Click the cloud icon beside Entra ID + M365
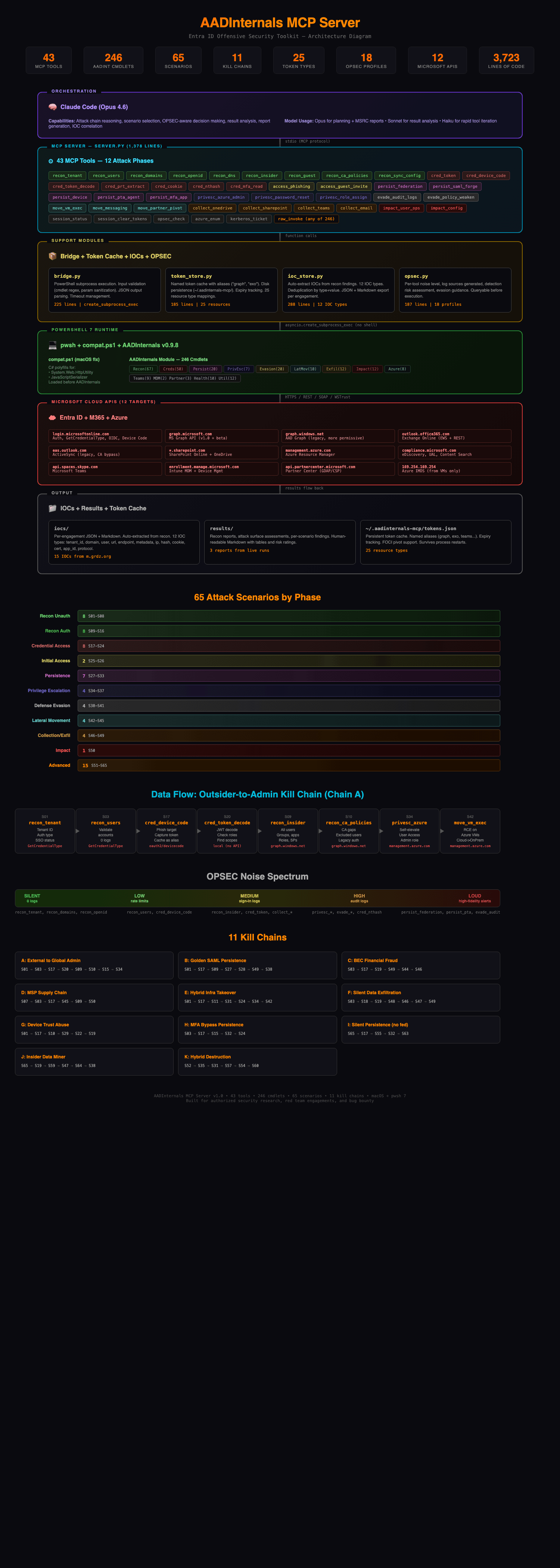This screenshot has width=560, height=1568. pos(52,417)
